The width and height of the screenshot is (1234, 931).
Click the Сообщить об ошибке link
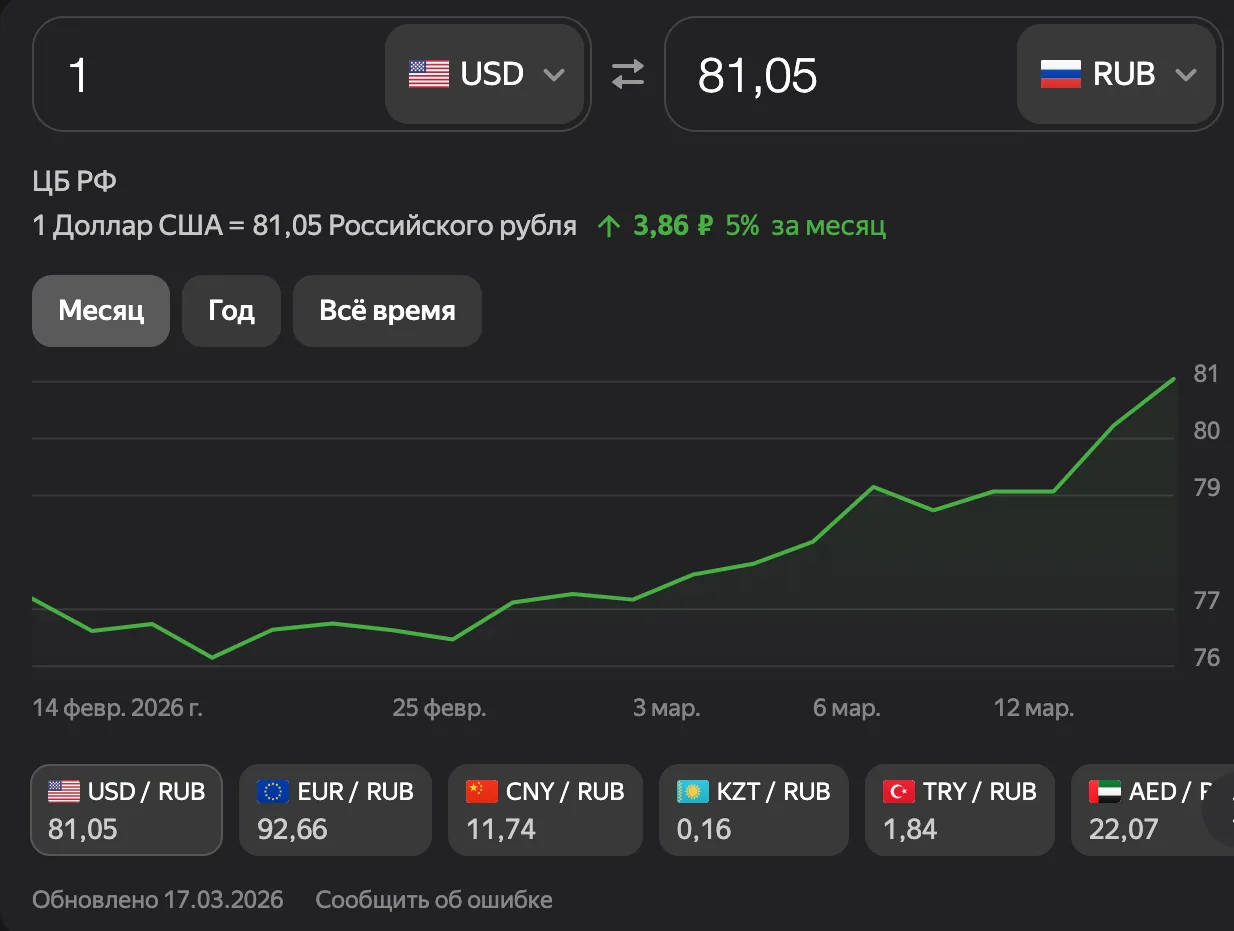click(x=434, y=900)
